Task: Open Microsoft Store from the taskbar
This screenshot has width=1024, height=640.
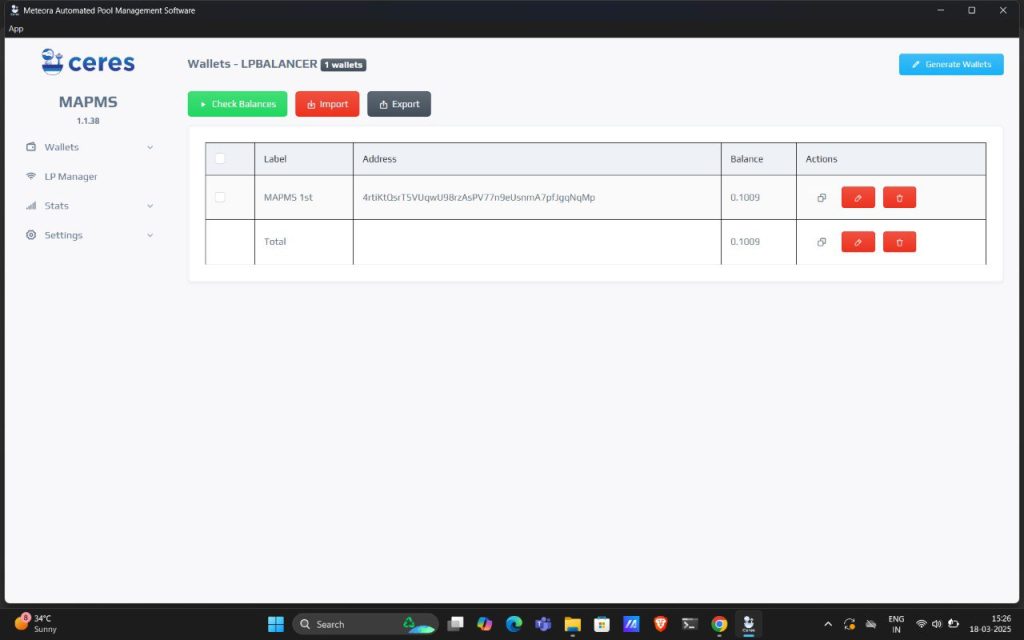Action: click(602, 624)
